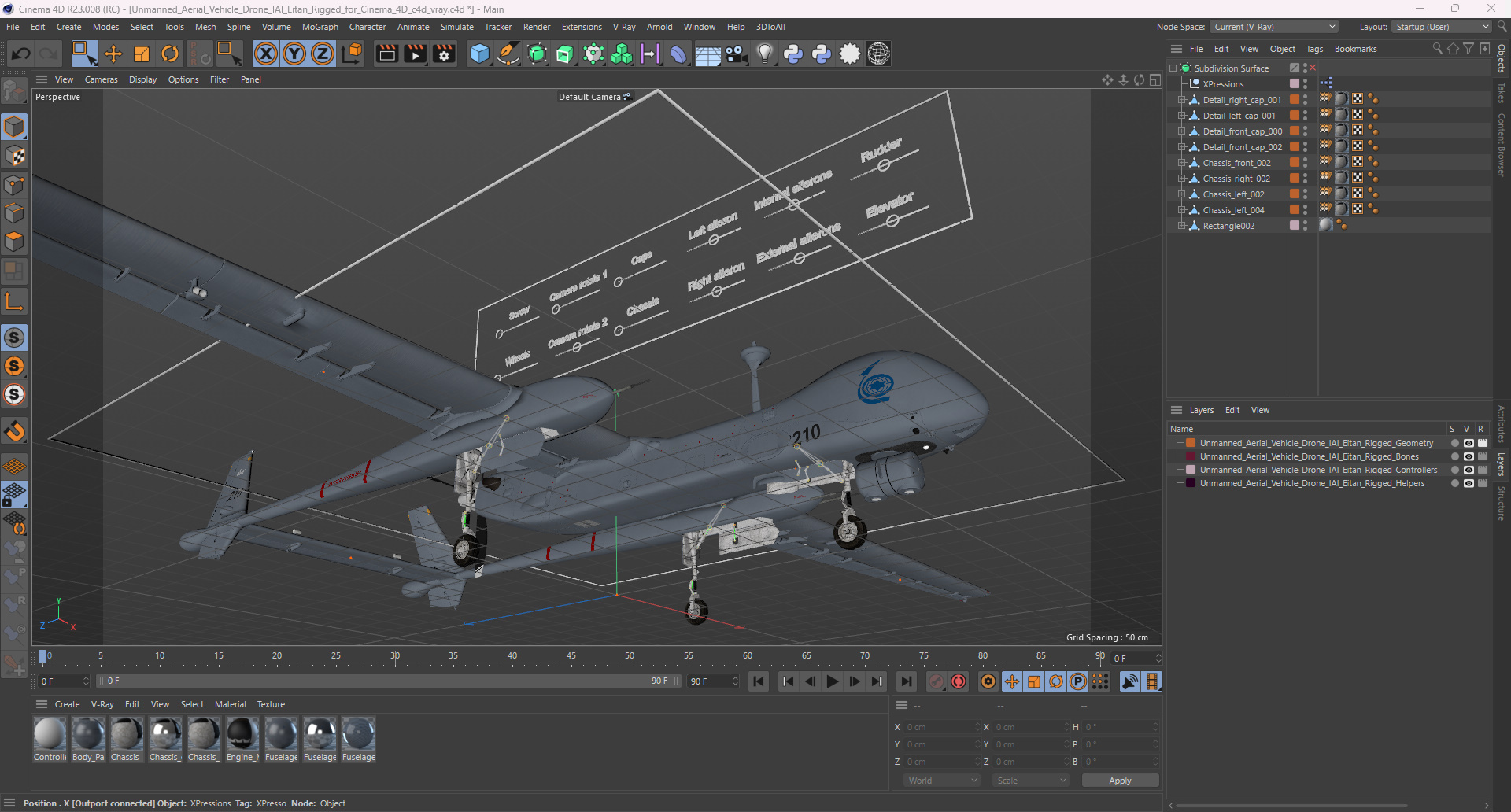The image size is (1511, 812).
Task: Open material manager Texture menu
Action: (271, 704)
